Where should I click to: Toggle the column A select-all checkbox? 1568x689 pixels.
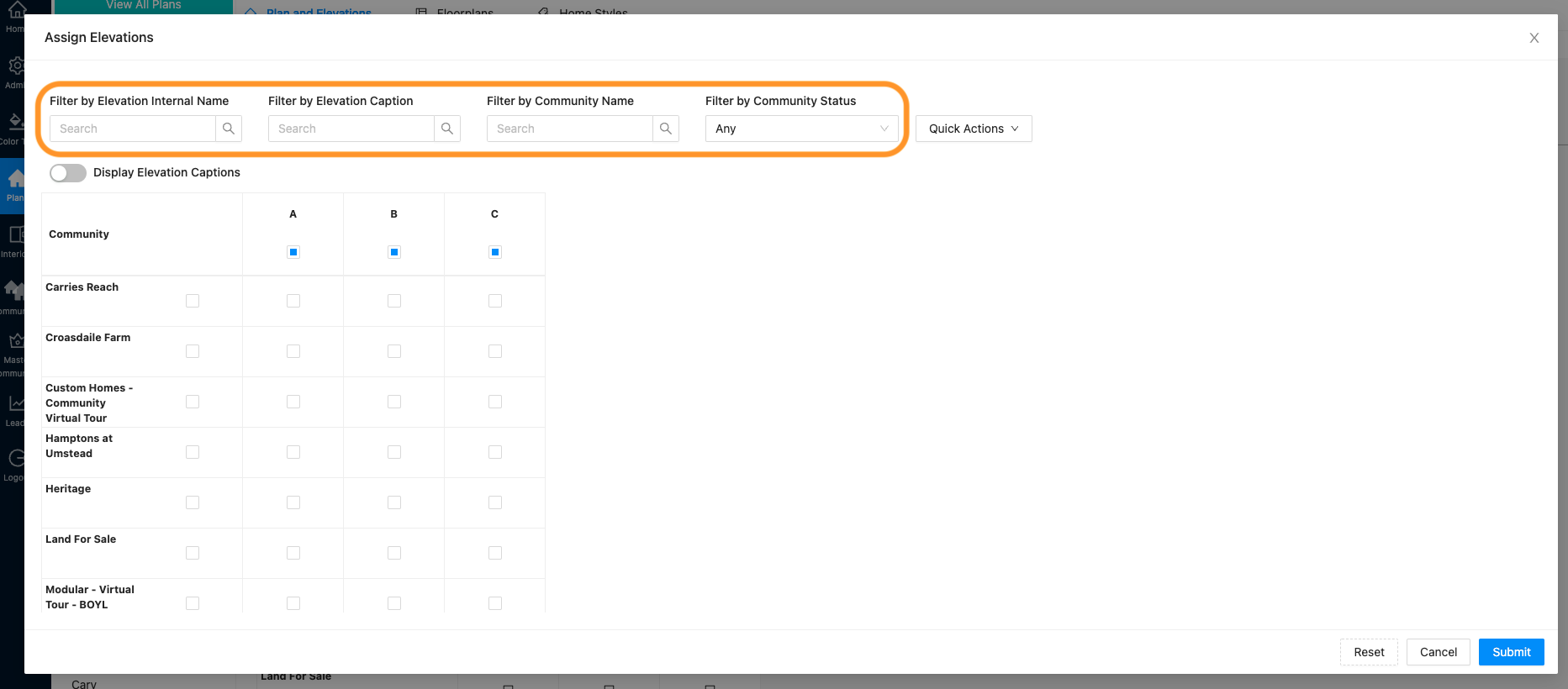[293, 252]
